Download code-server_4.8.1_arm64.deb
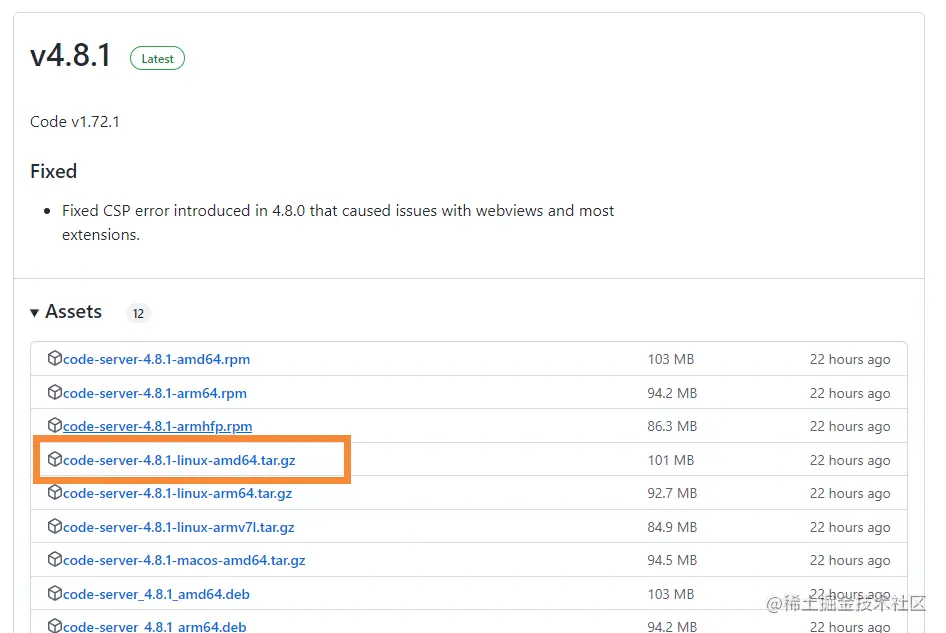Image resolution: width=946 pixels, height=633 pixels. [x=154, y=626]
